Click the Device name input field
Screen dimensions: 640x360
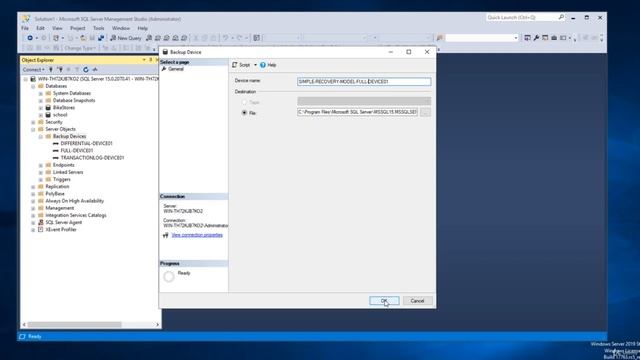pyautogui.click(x=364, y=82)
